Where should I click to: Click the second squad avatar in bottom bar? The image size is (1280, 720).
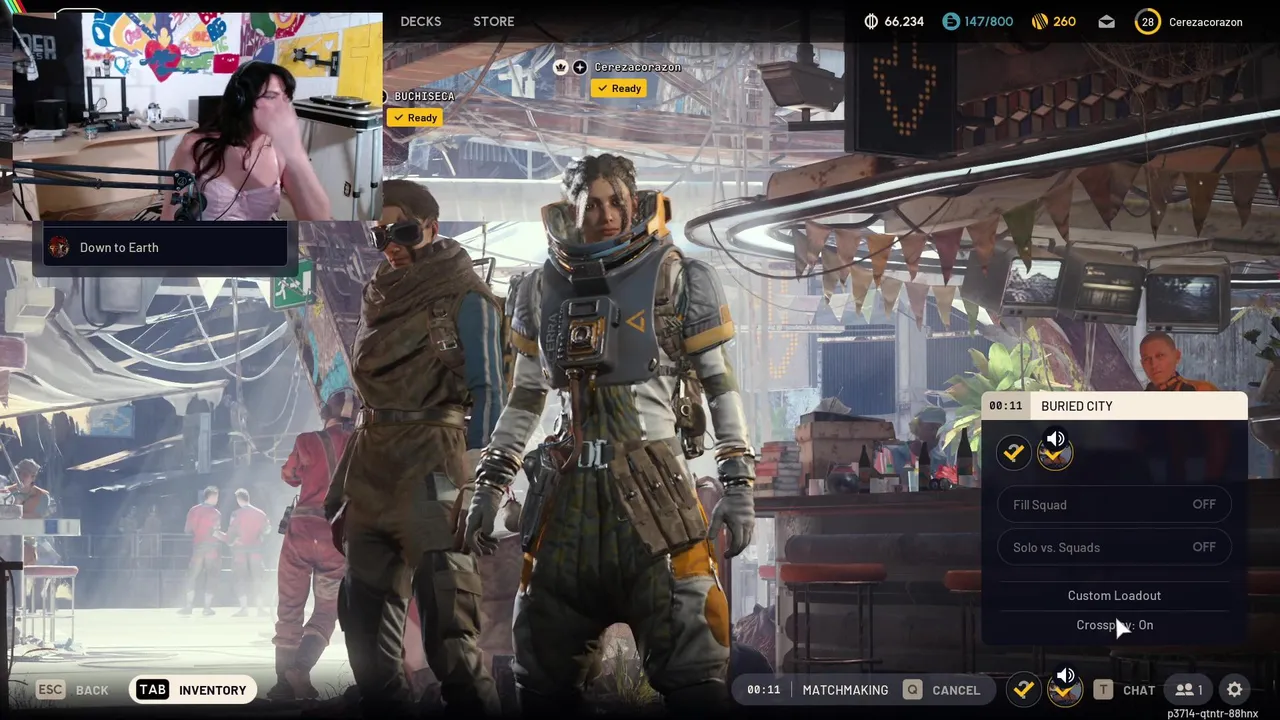1065,692
